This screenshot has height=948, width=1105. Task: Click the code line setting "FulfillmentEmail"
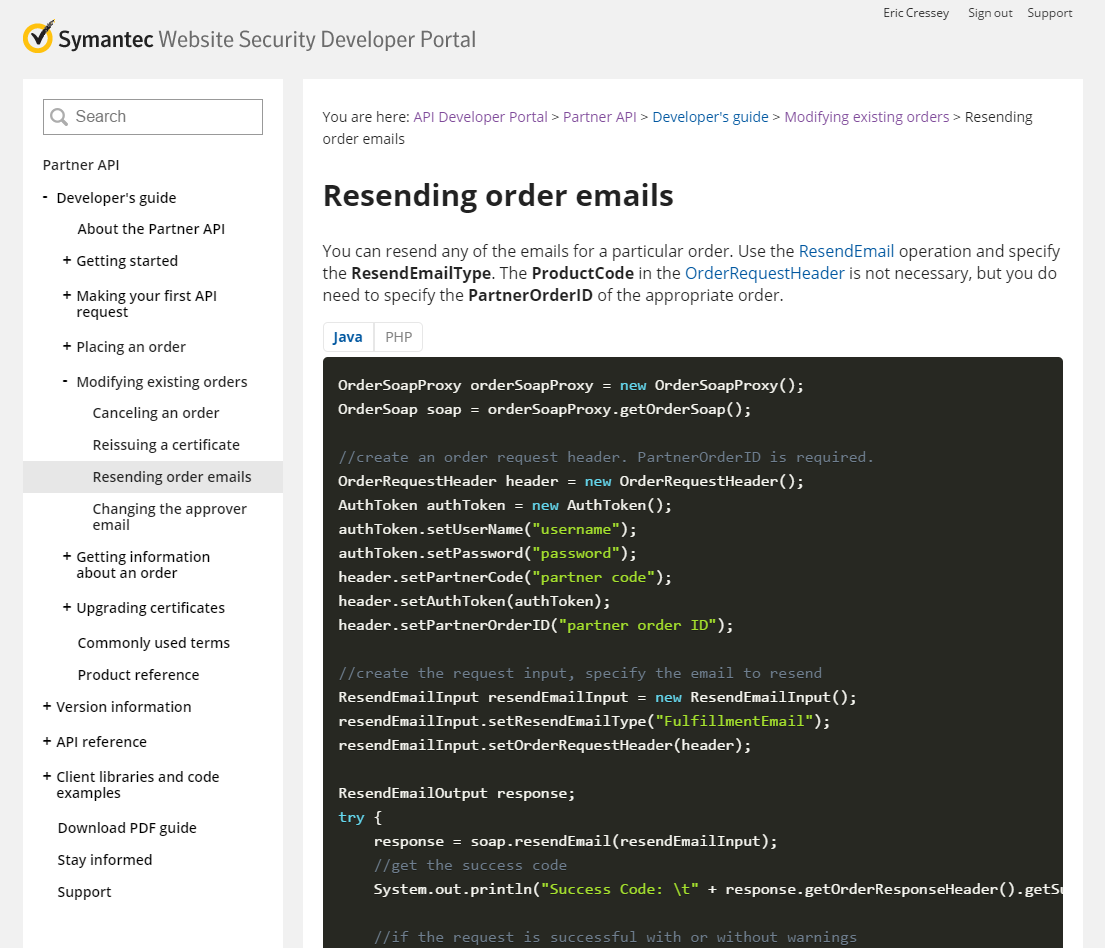[584, 721]
